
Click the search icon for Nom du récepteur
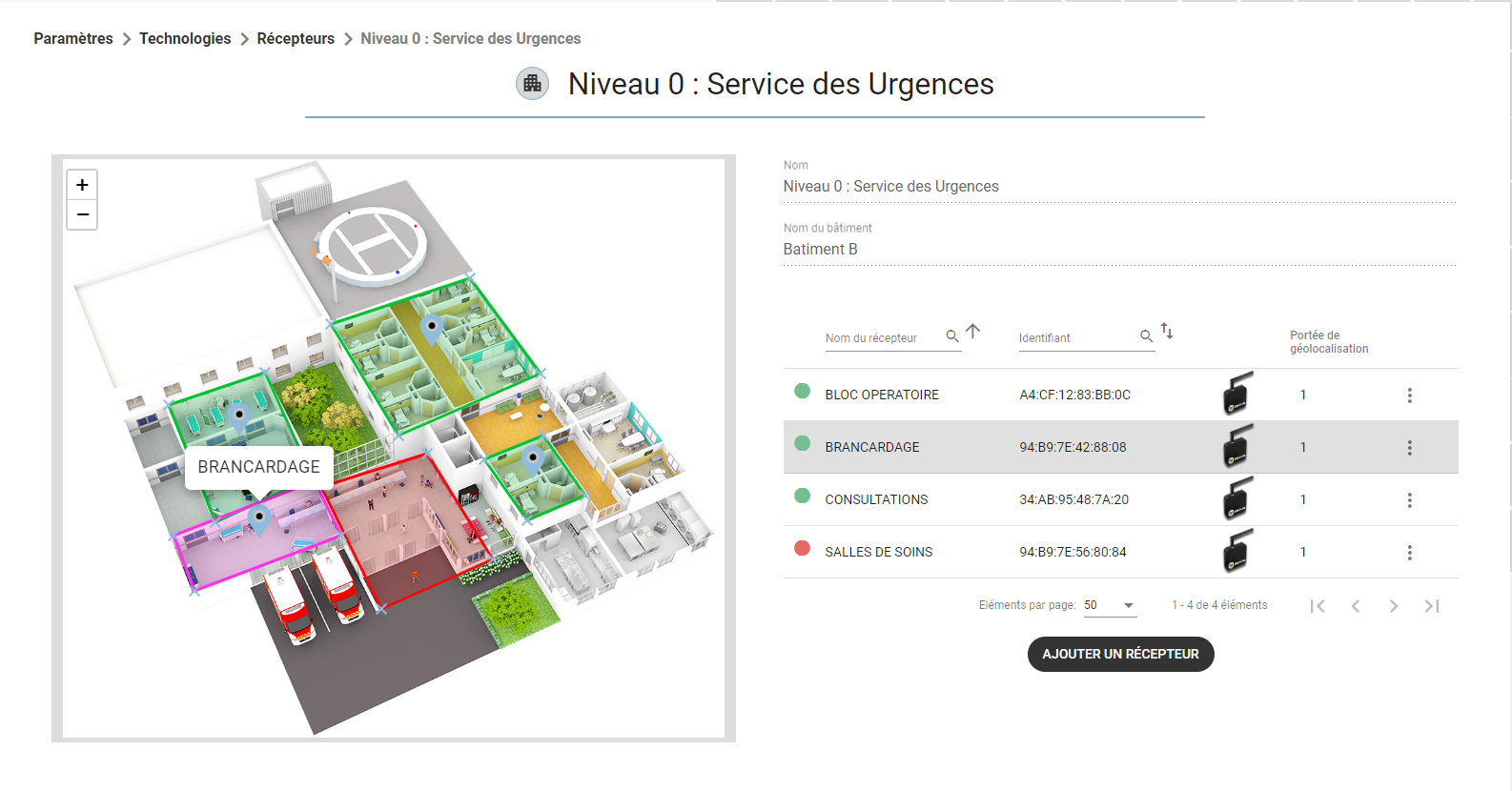point(951,336)
